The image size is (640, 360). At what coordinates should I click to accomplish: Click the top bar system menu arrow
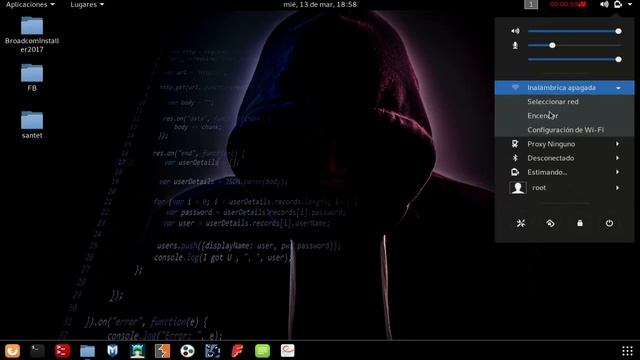point(630,4)
